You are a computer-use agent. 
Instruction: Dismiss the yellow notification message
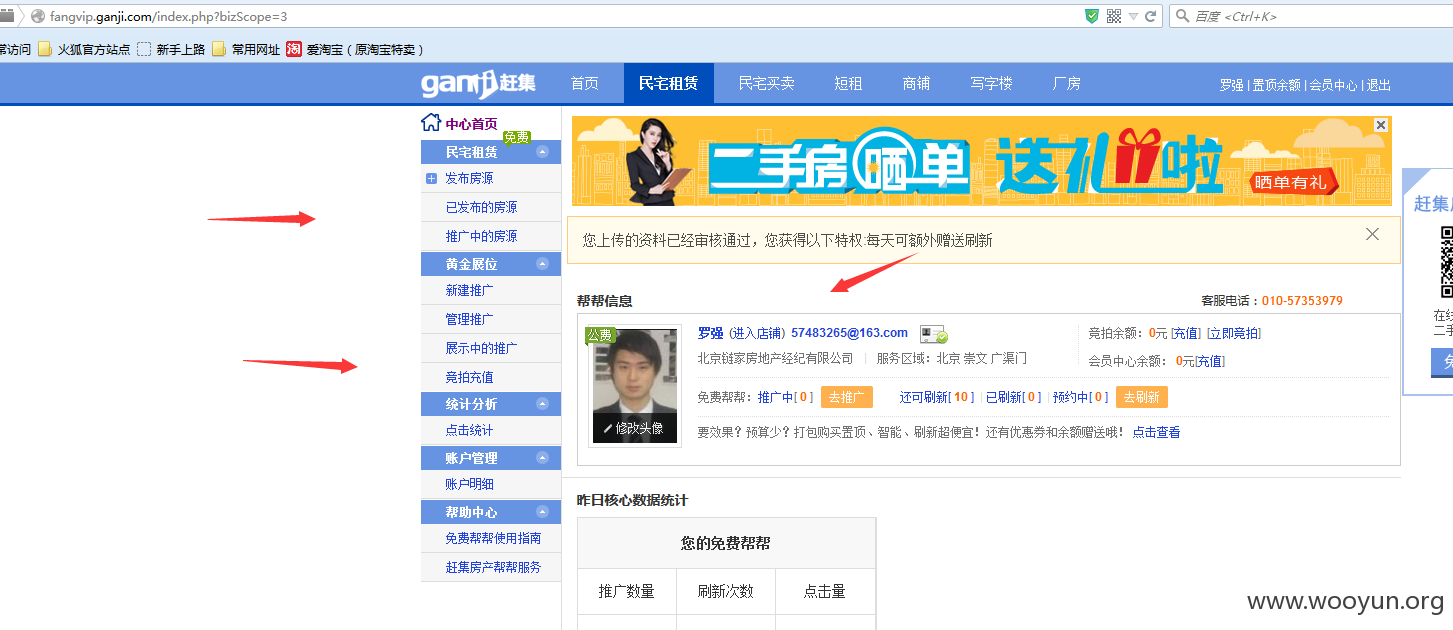(1372, 234)
